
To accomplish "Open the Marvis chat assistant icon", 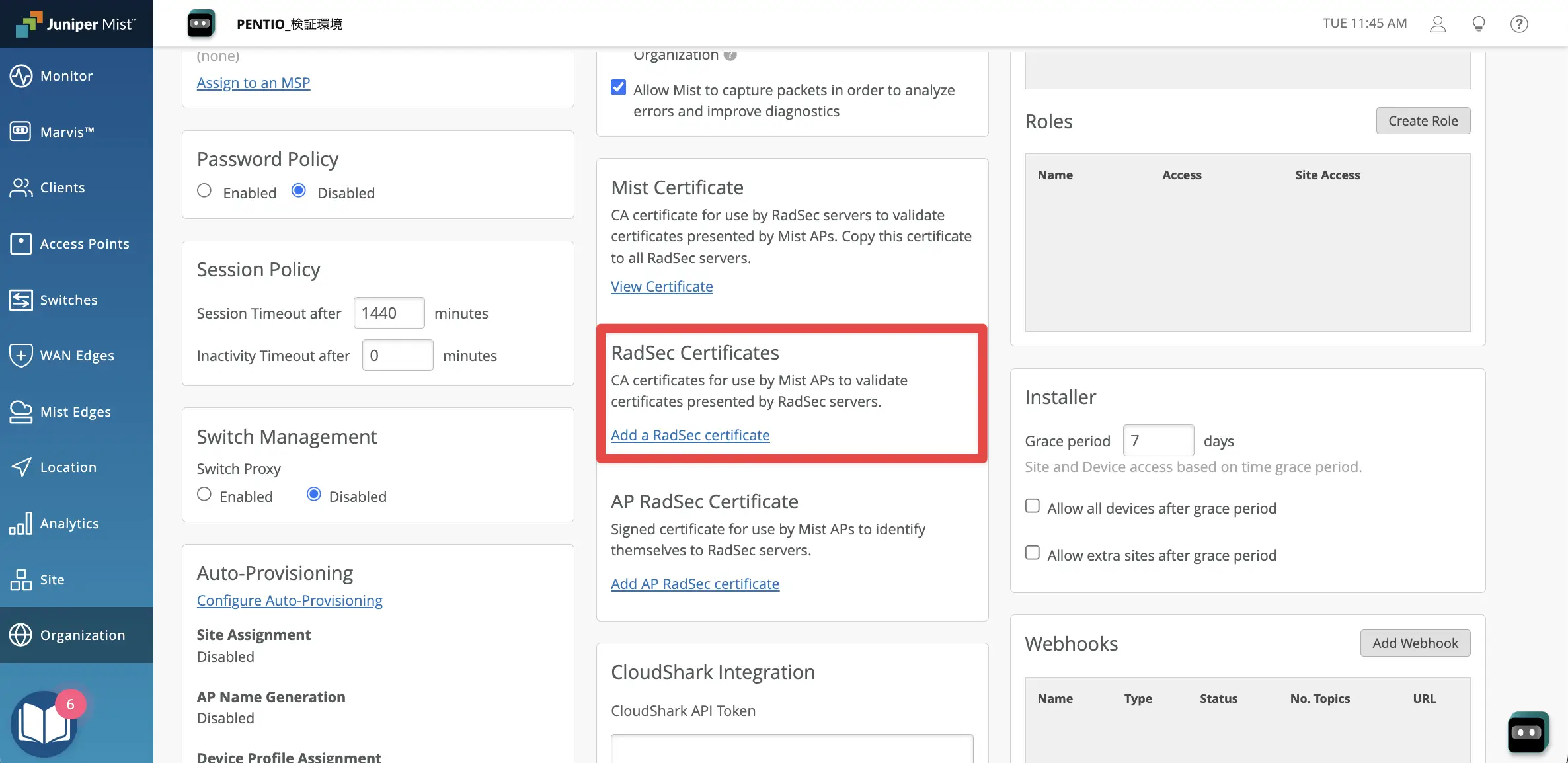I will click(1527, 732).
